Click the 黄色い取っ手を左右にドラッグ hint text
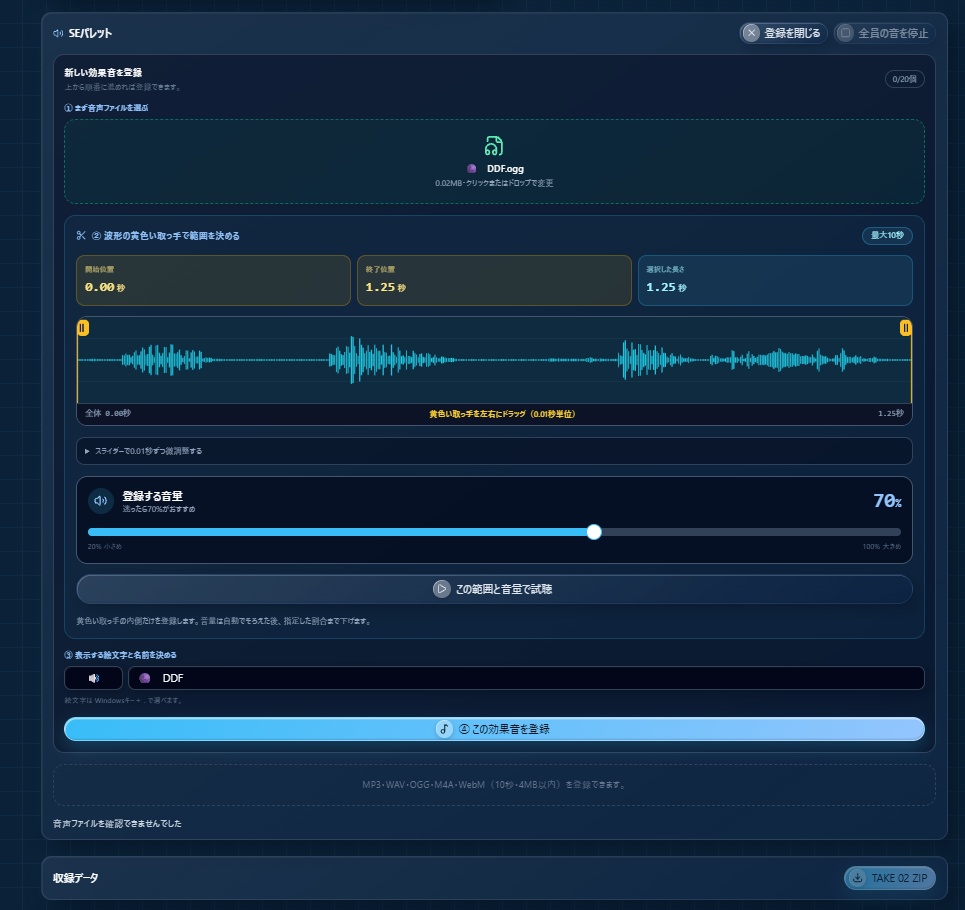This screenshot has width=965, height=910. click(x=502, y=414)
